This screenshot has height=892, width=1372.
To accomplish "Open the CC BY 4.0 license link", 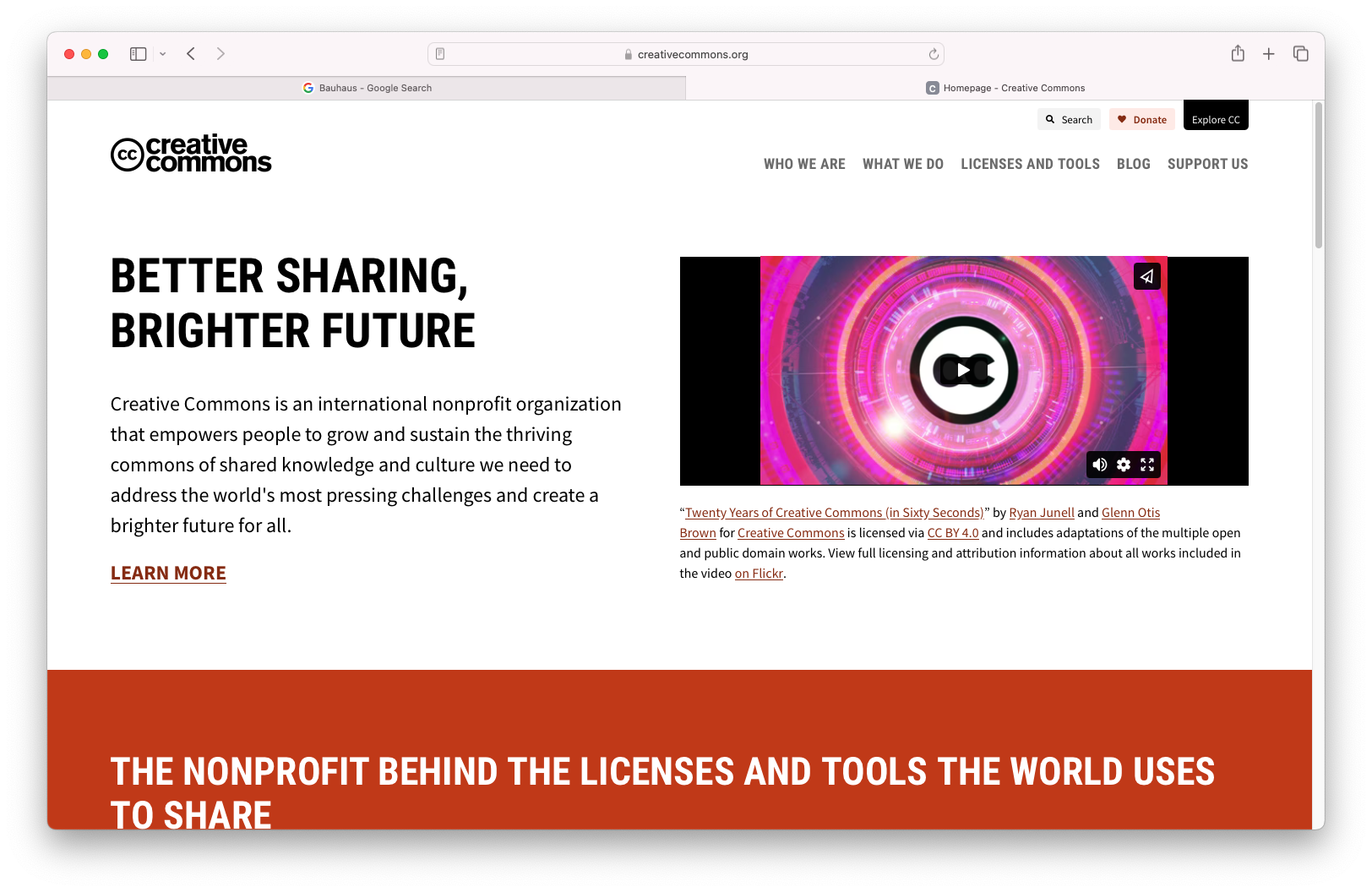I will (953, 533).
